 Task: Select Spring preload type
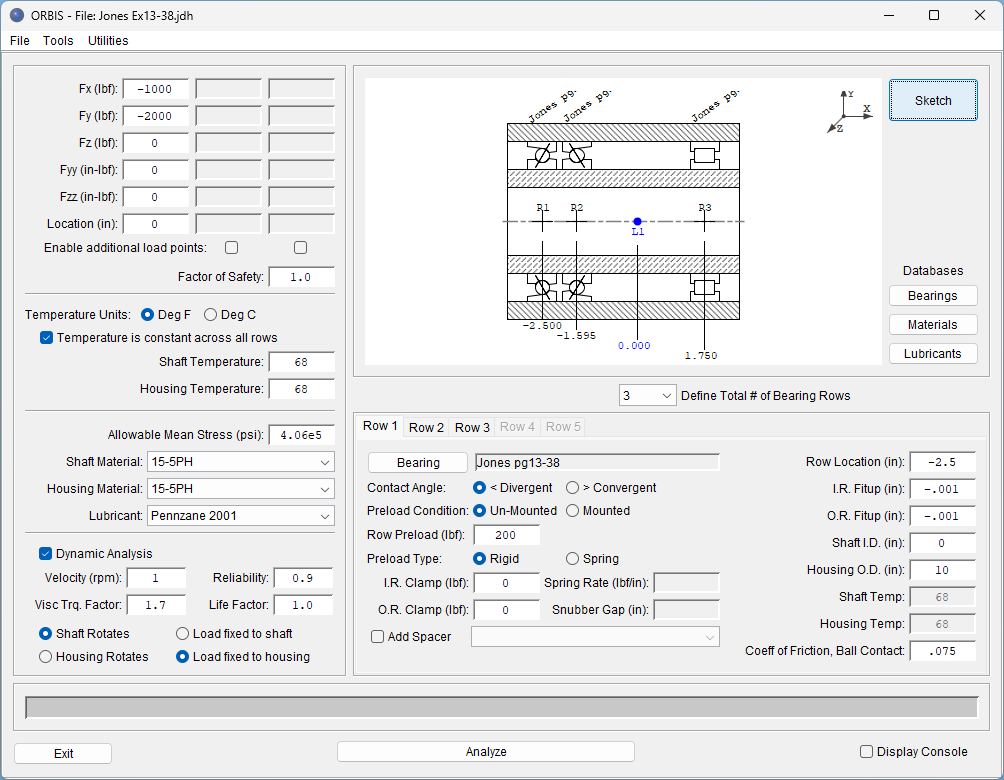(572, 559)
